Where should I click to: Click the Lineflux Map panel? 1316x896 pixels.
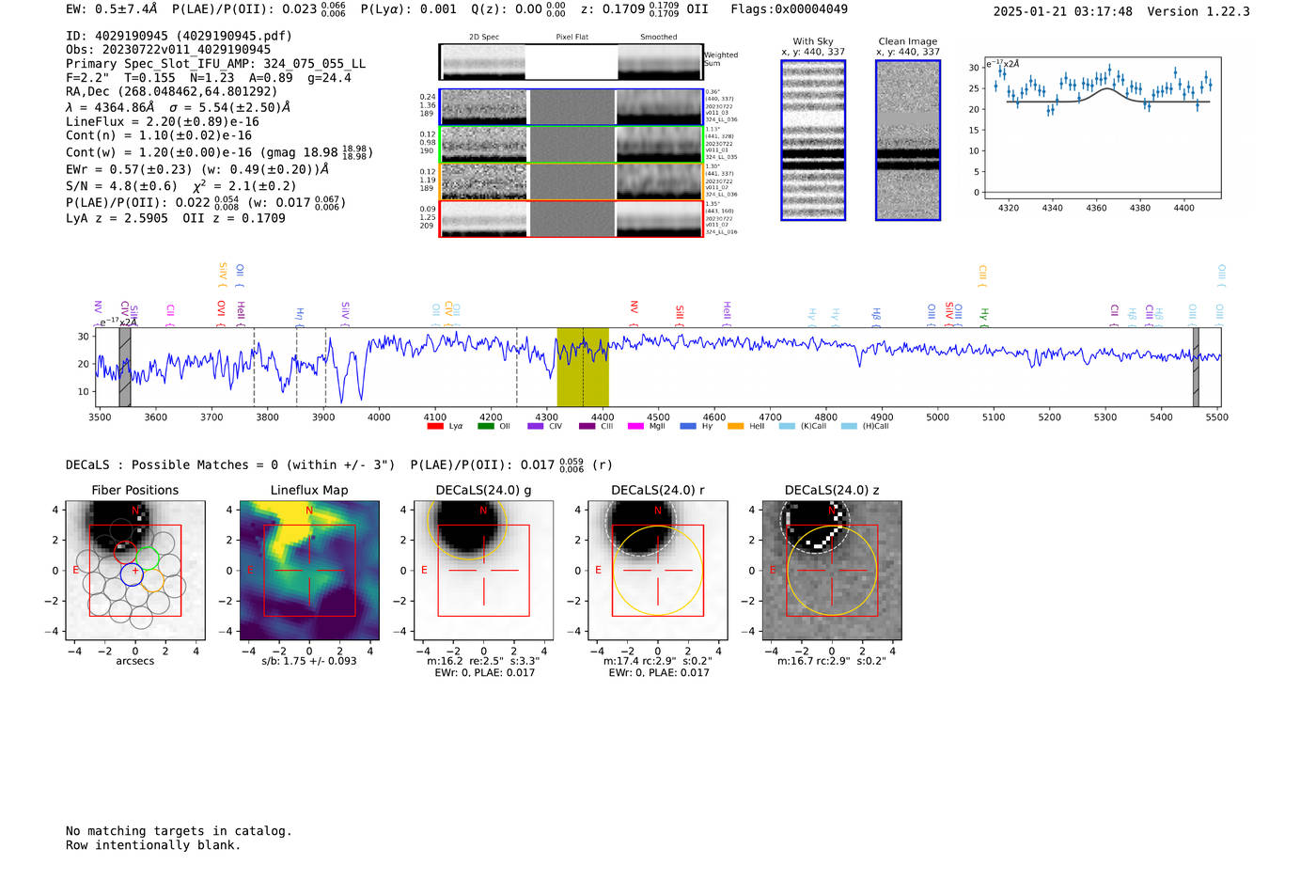309,571
